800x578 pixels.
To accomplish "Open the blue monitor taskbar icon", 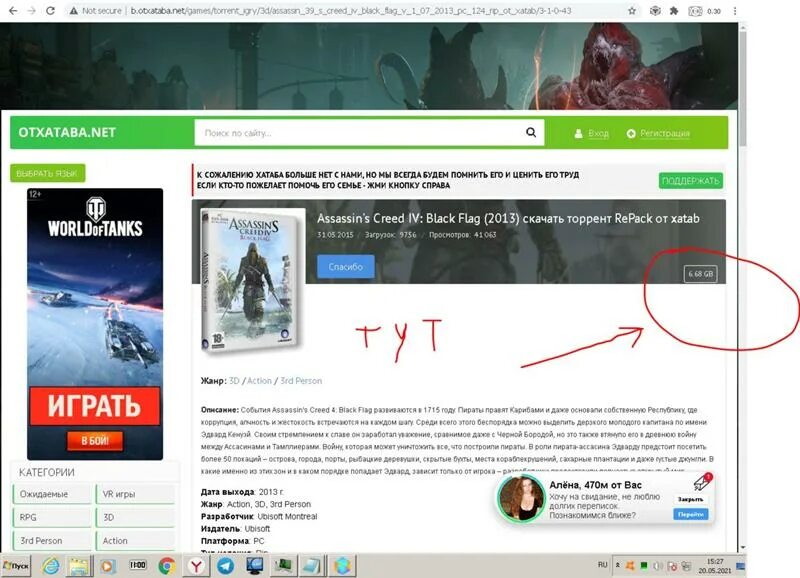I will (x=254, y=566).
